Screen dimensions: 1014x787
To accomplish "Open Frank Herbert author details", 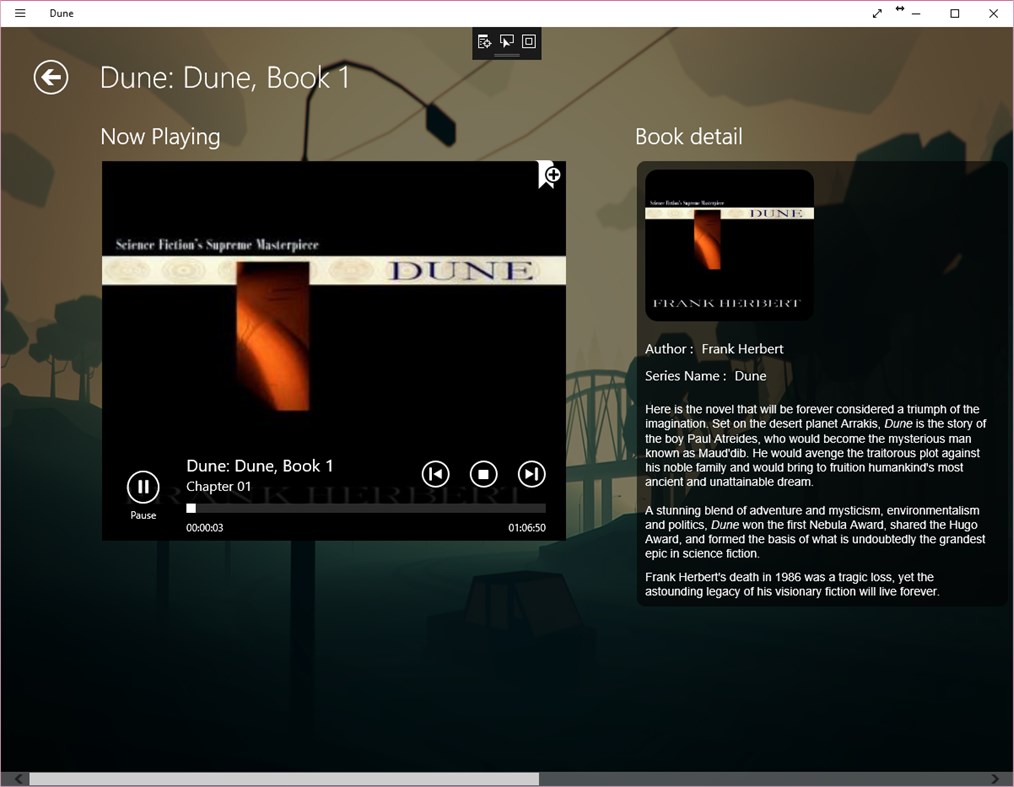I will click(742, 348).
